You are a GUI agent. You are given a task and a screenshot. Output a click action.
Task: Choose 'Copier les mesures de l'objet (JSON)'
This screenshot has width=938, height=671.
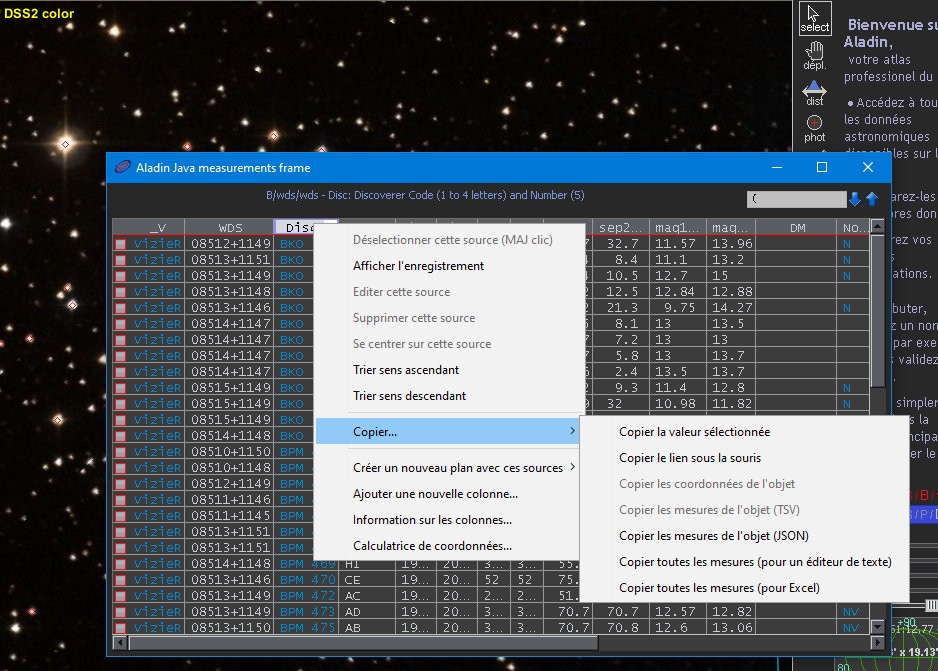714,536
